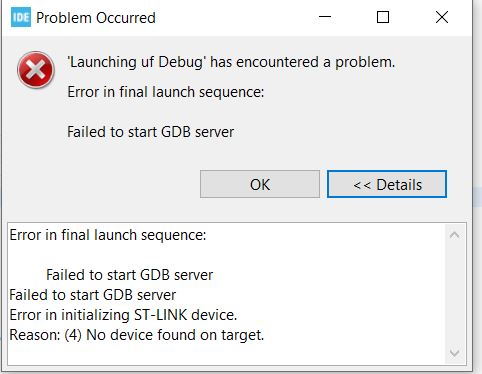
Task: Click the IDE logo in the title bar
Action: [21, 17]
